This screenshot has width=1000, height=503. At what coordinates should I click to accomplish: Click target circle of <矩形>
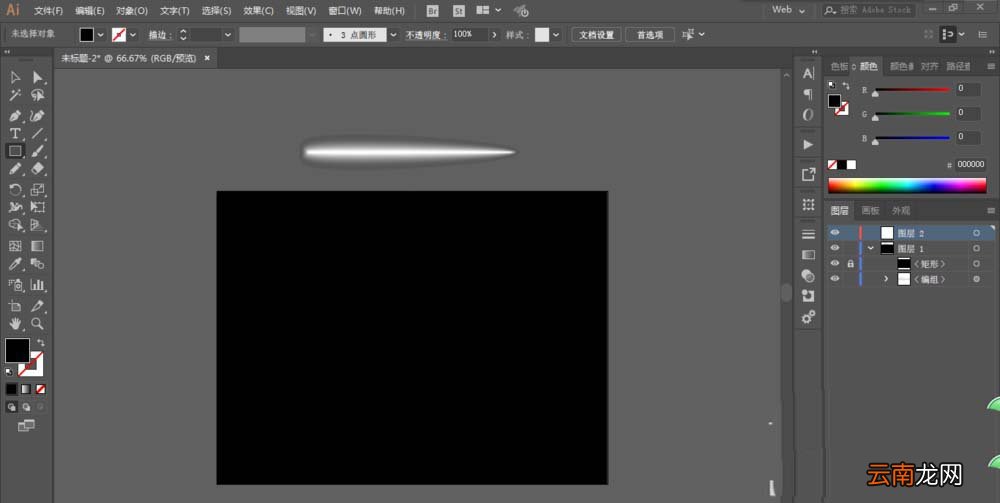point(976,264)
